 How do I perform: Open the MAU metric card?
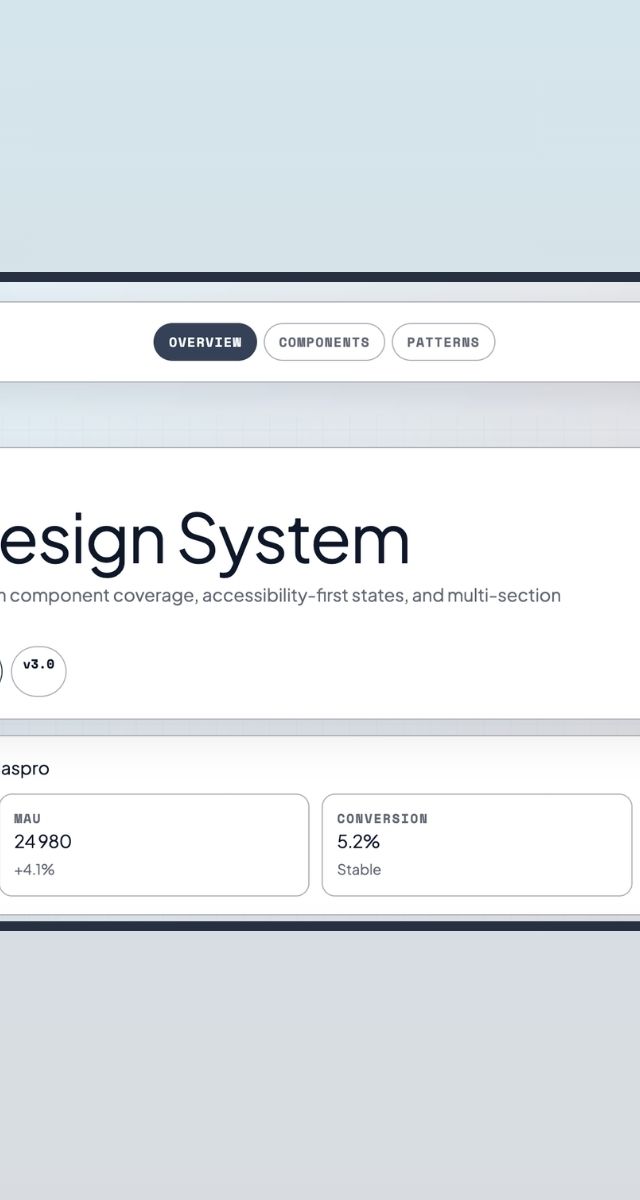click(x=153, y=845)
